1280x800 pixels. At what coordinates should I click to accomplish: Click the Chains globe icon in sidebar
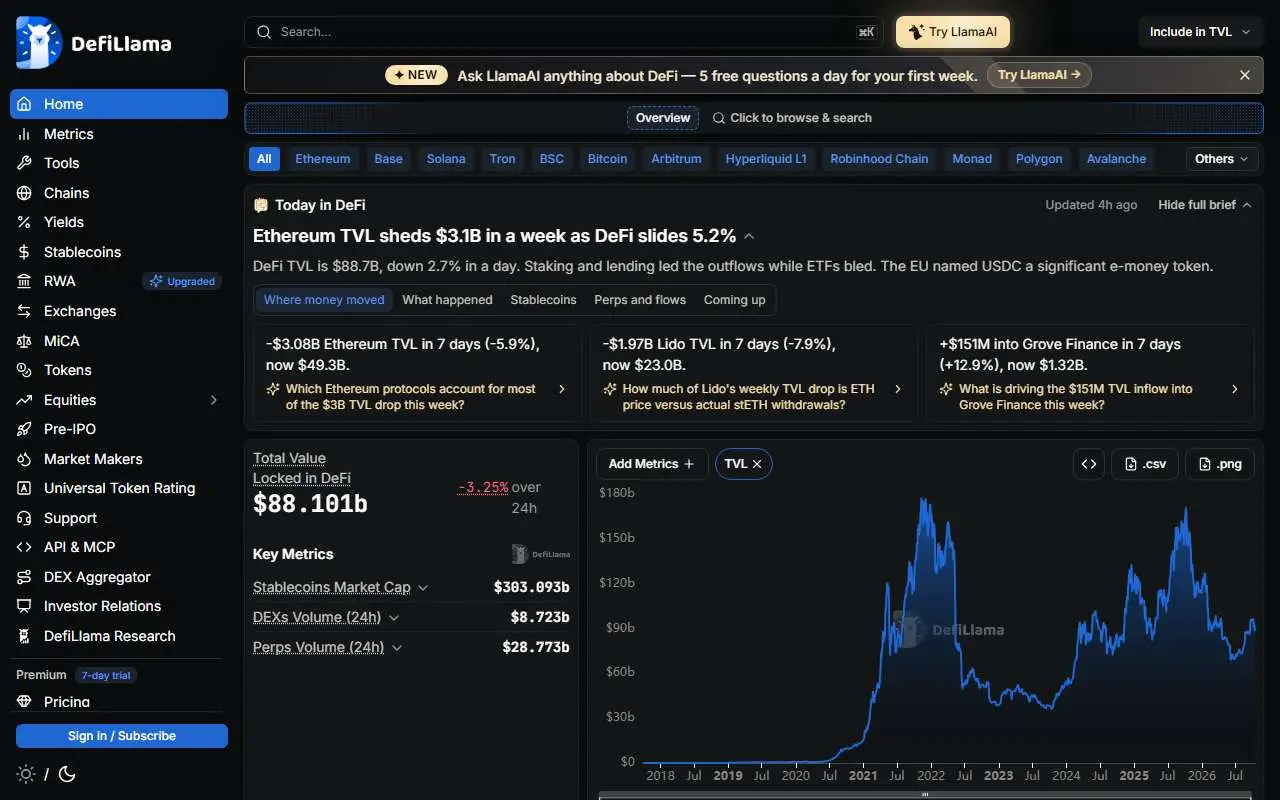[x=24, y=193]
